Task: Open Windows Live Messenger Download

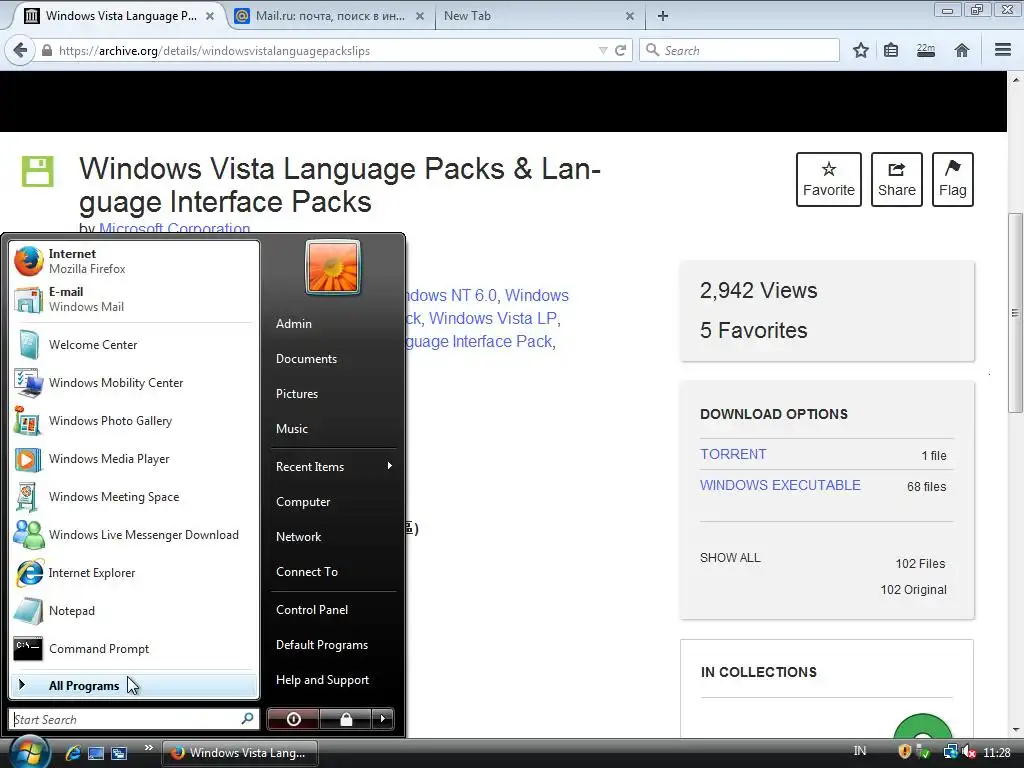Action: 134,535
